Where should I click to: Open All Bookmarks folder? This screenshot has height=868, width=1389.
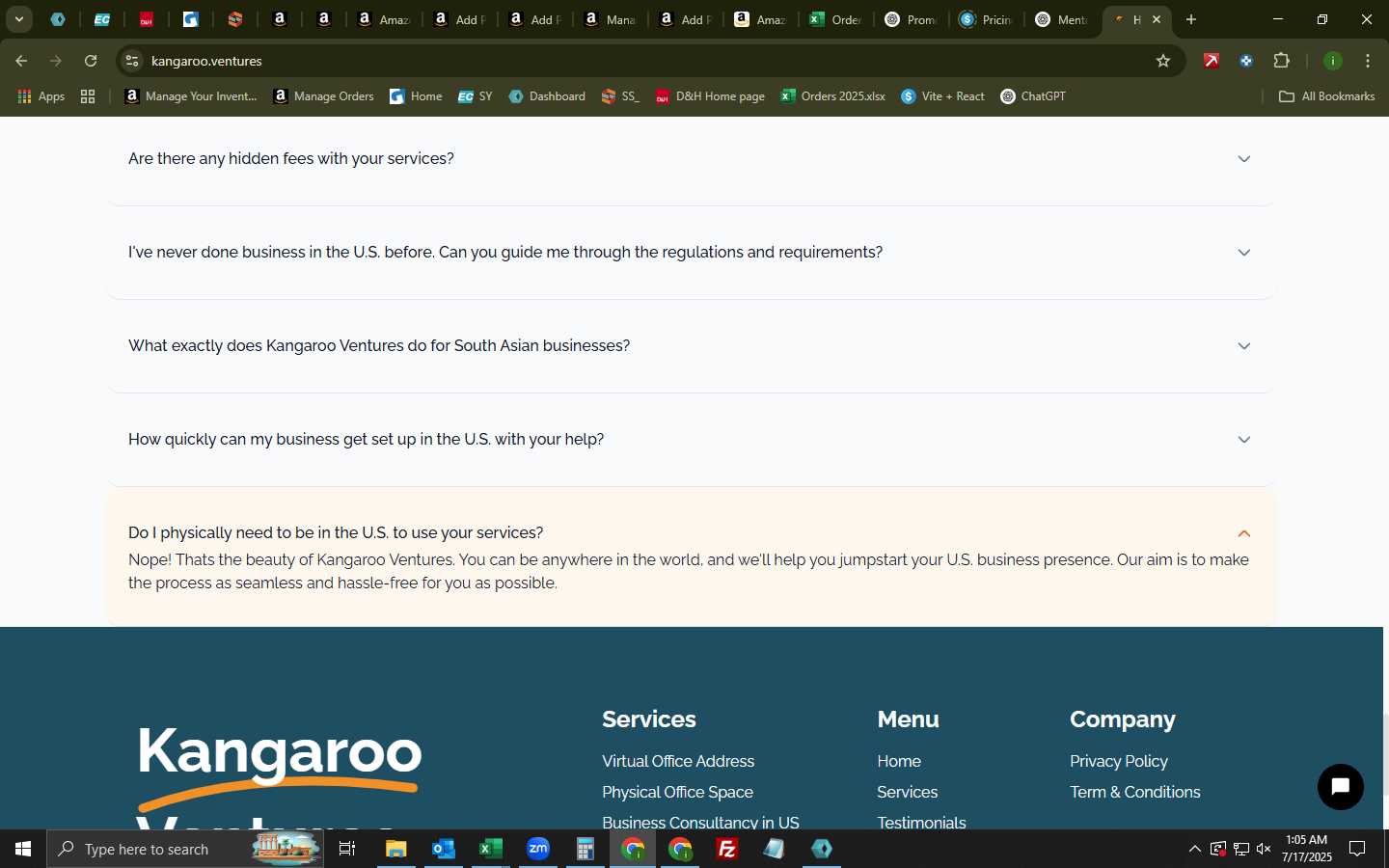(1326, 96)
